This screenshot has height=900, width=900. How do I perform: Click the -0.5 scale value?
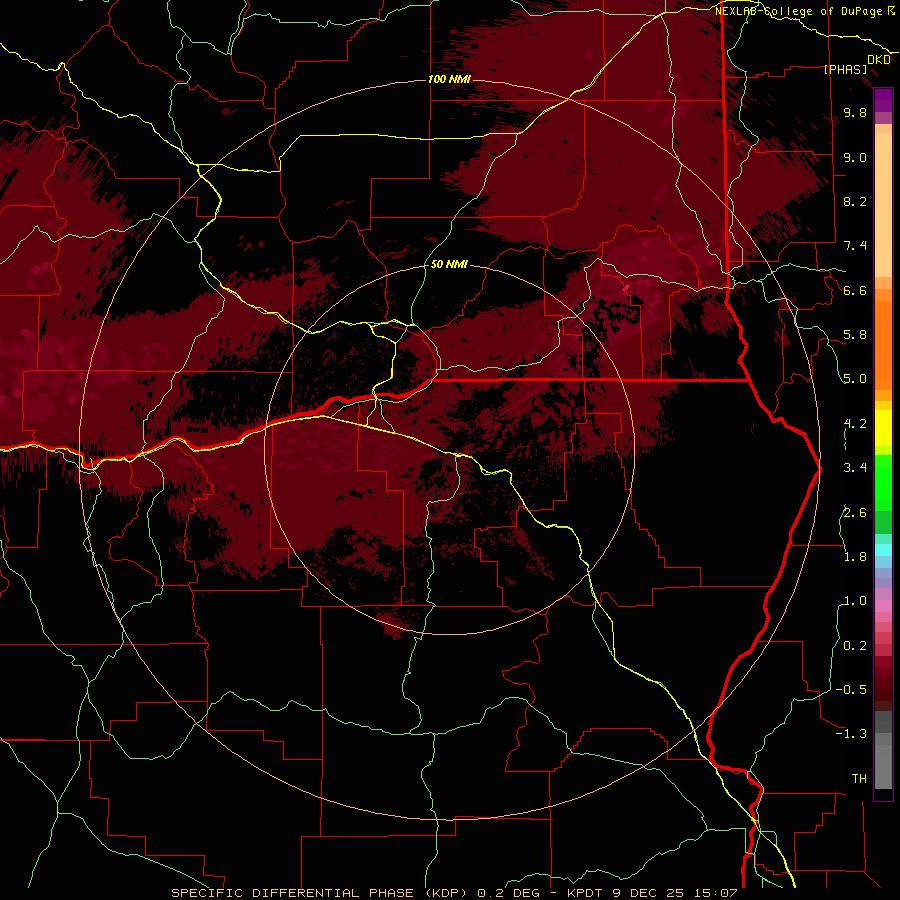(851, 690)
